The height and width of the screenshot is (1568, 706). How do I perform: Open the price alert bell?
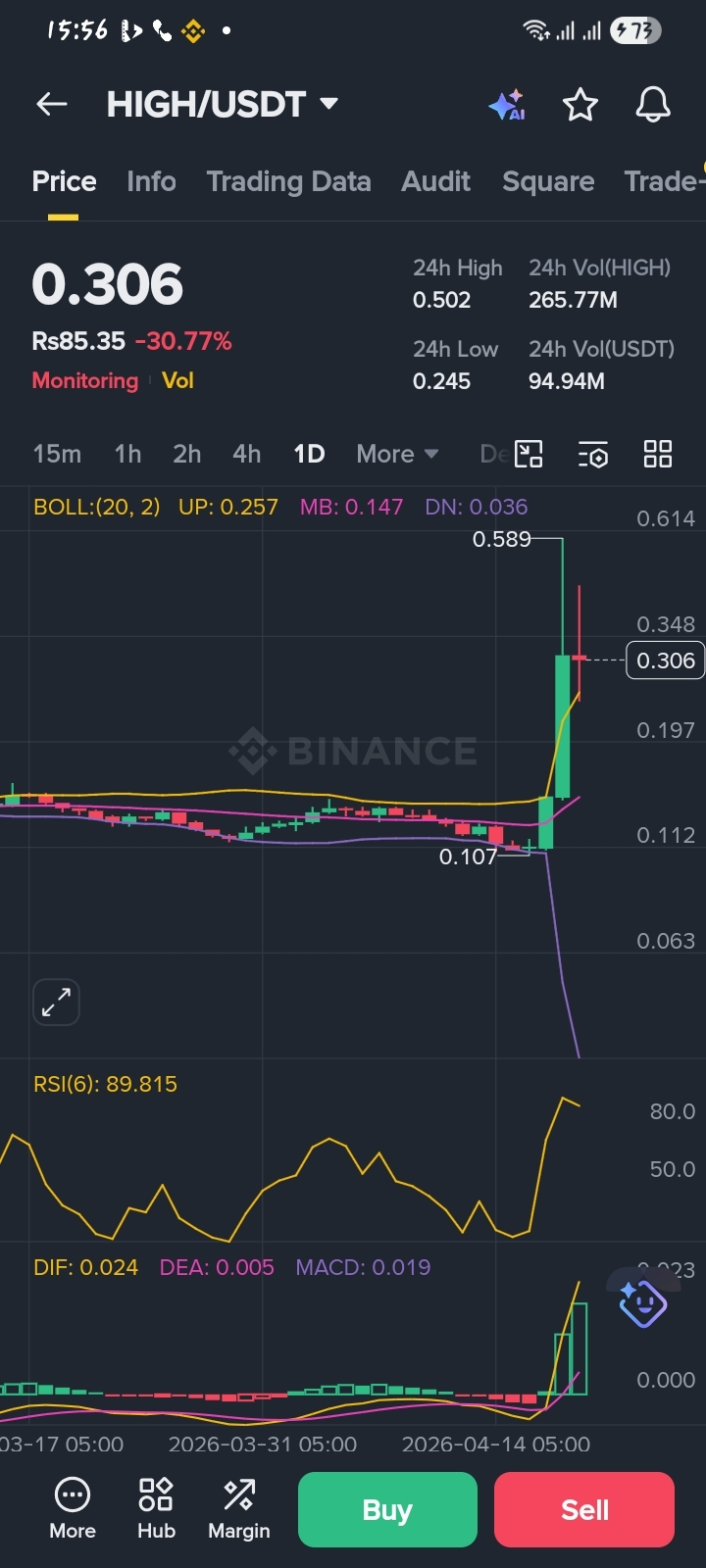tap(653, 105)
